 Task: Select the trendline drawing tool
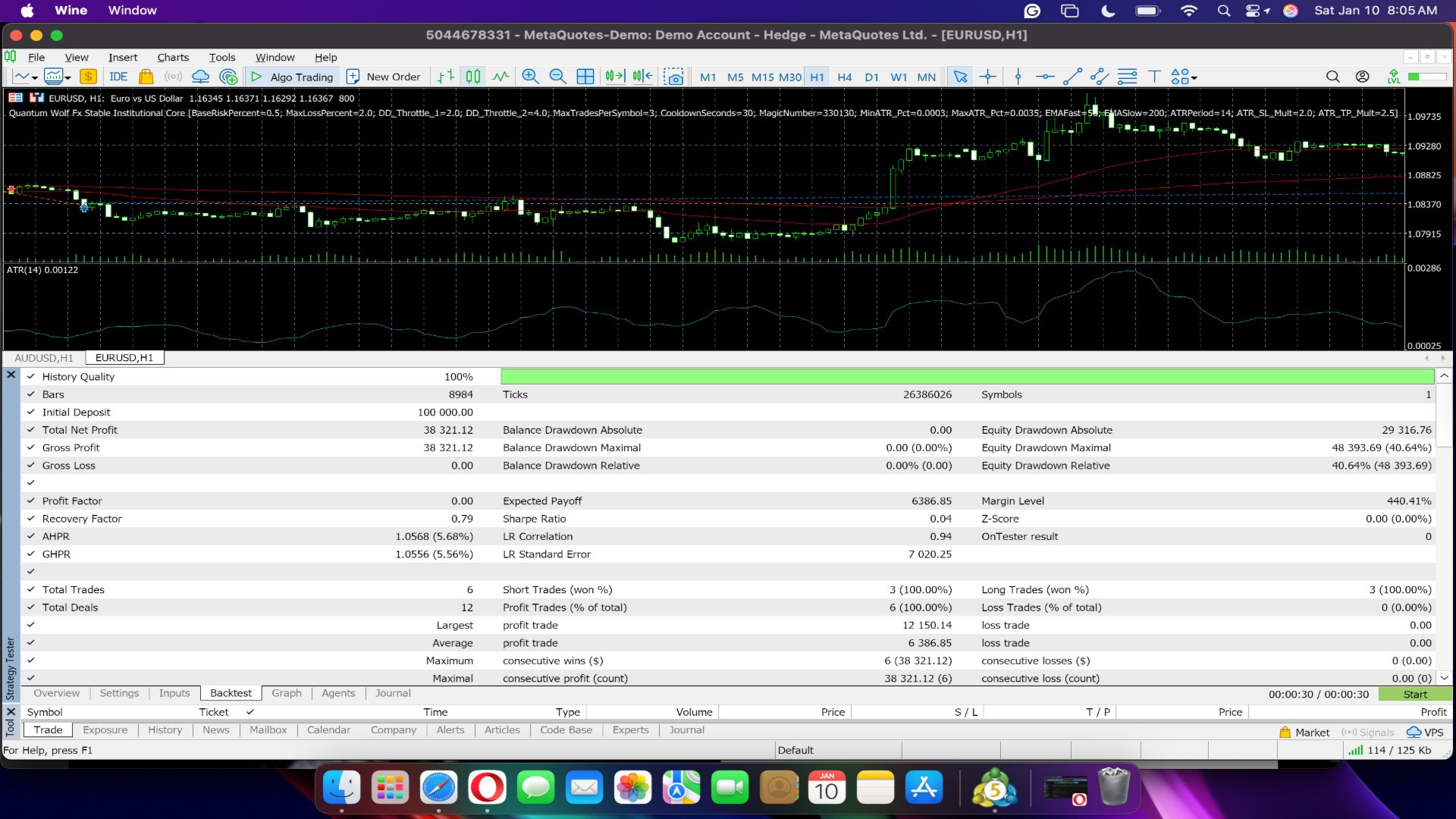pos(1072,77)
